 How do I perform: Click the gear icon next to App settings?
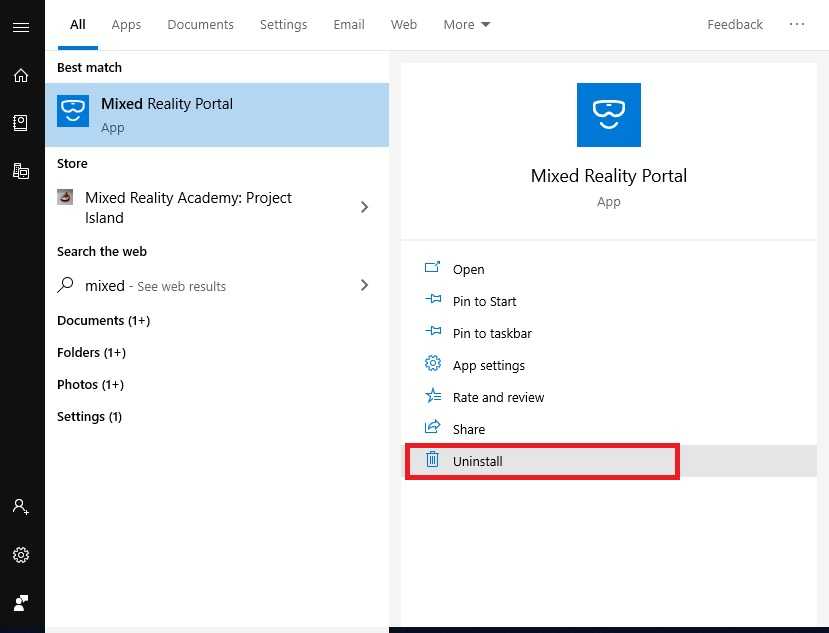coord(432,363)
